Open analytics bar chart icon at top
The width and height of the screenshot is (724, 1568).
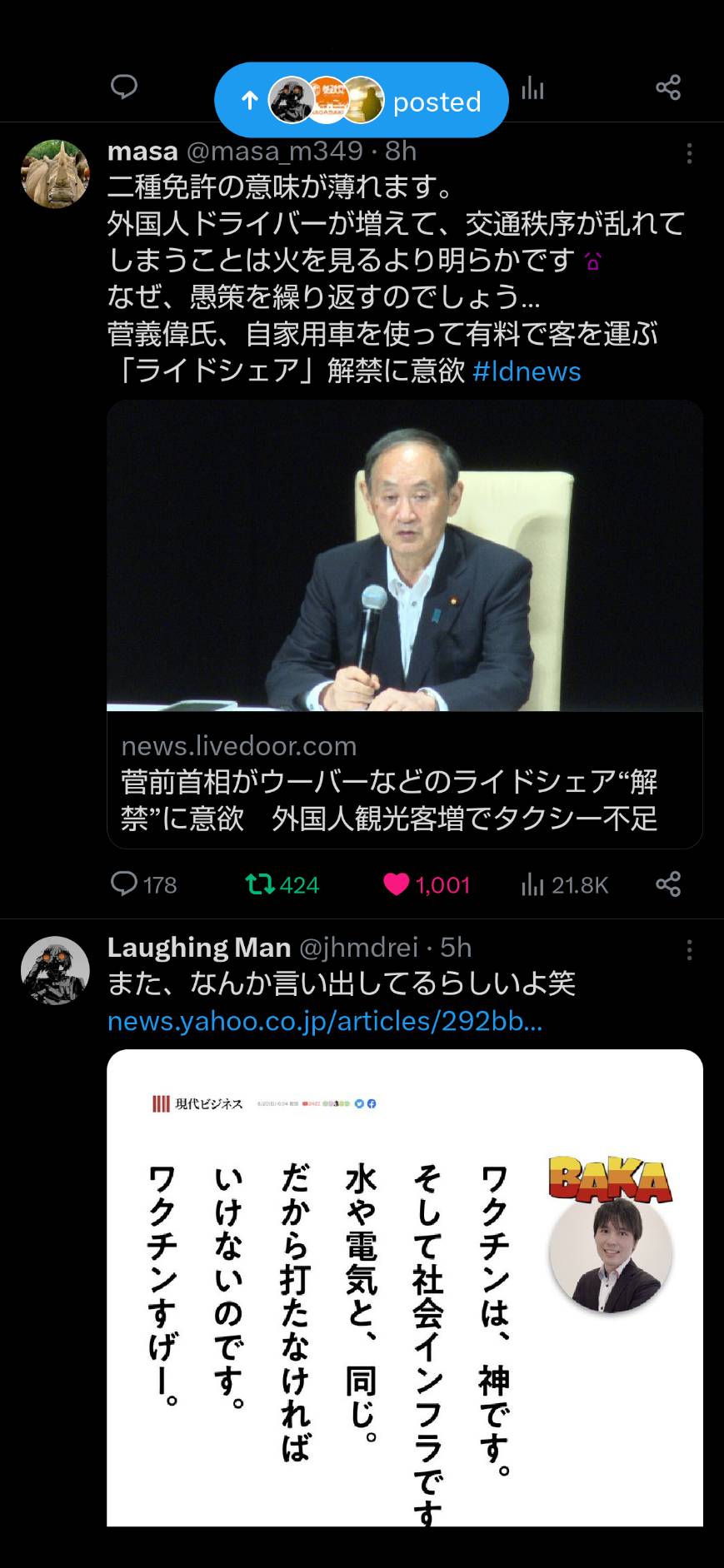[533, 87]
